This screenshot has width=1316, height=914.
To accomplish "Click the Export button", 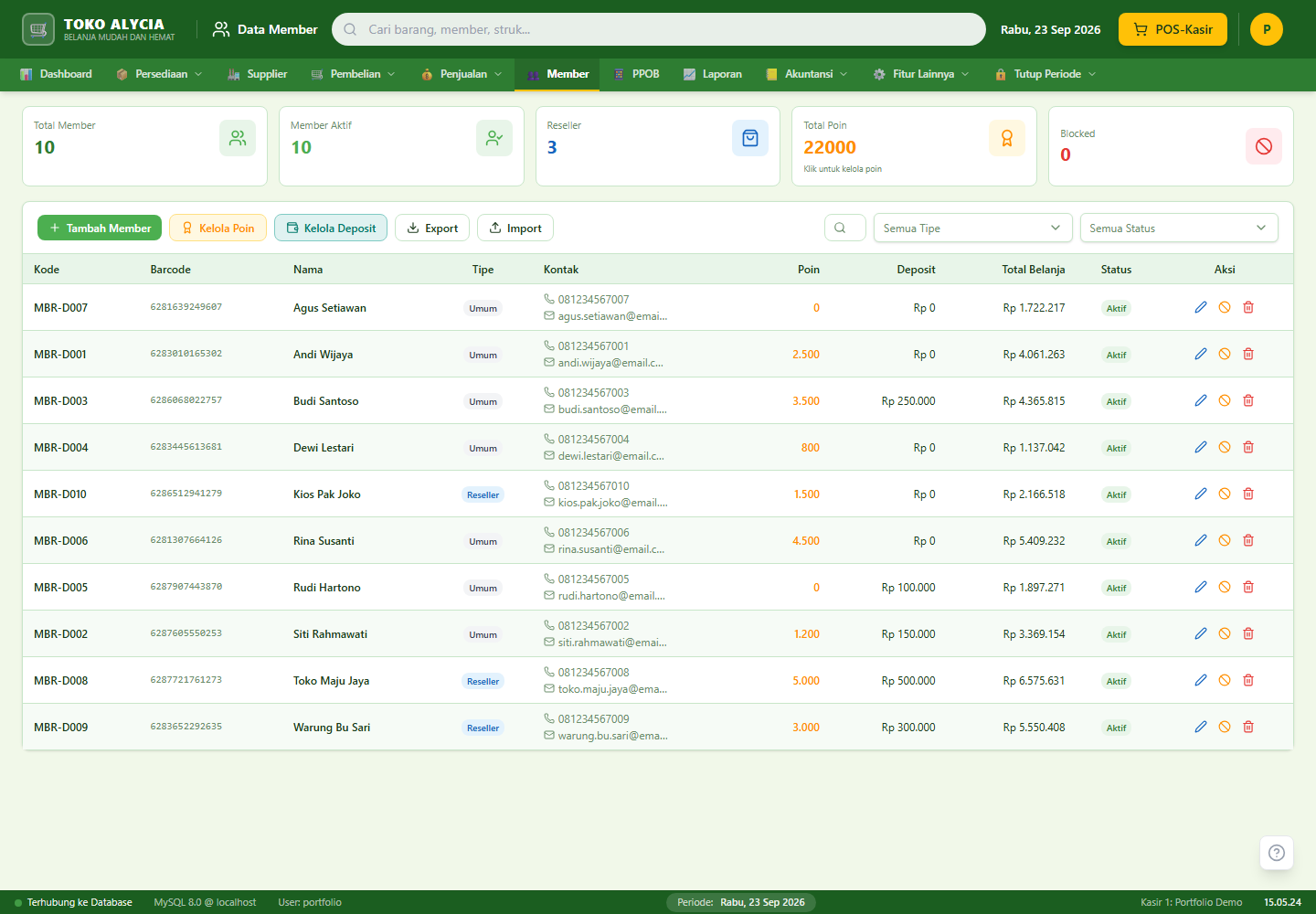I will click(432, 228).
